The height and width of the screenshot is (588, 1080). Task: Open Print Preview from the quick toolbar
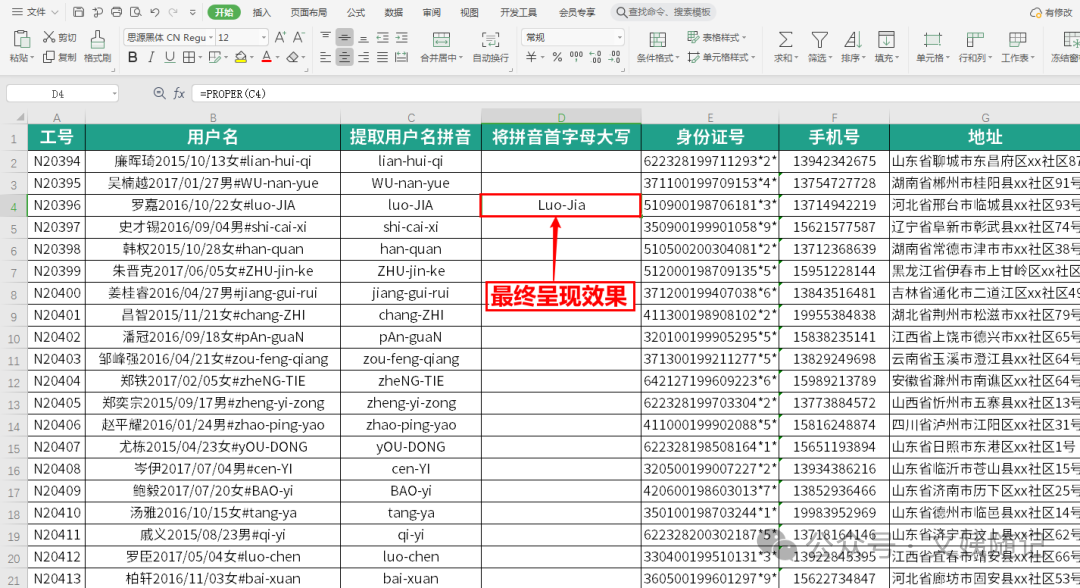136,12
